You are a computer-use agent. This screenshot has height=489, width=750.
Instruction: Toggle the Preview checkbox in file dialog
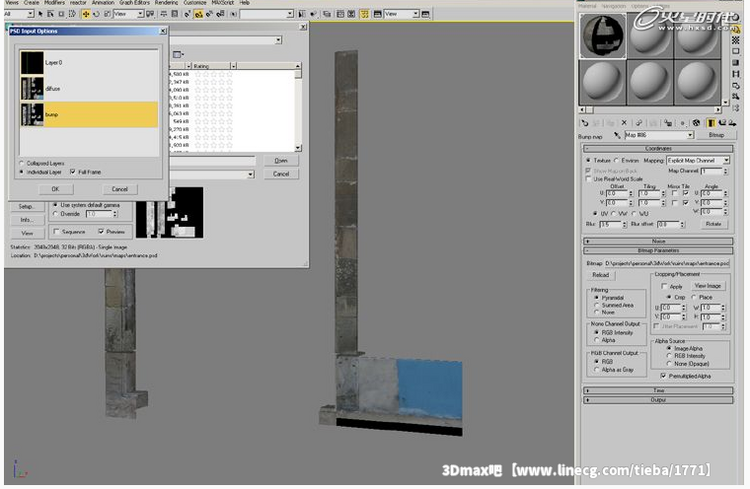[x=101, y=232]
